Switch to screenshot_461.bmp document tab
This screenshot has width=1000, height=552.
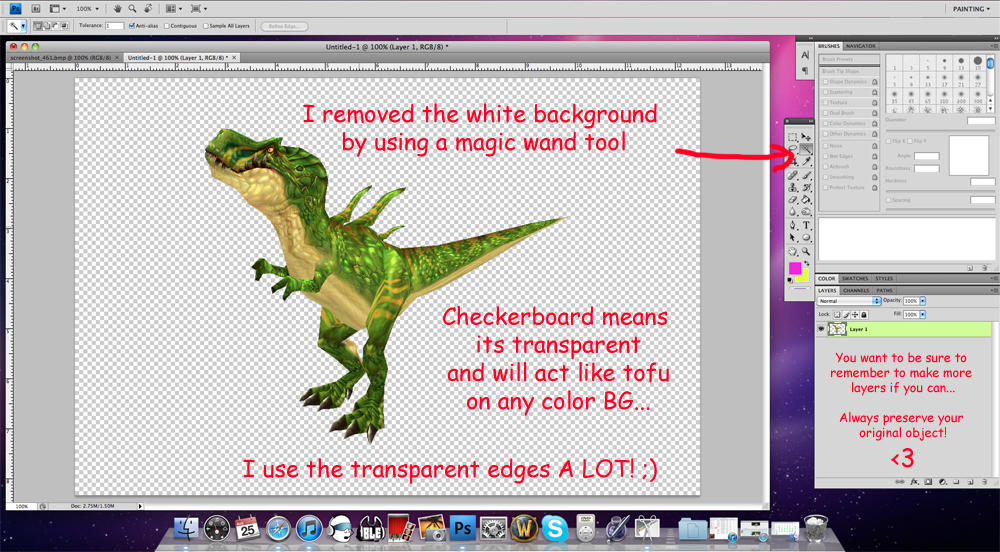pyautogui.click(x=62, y=57)
